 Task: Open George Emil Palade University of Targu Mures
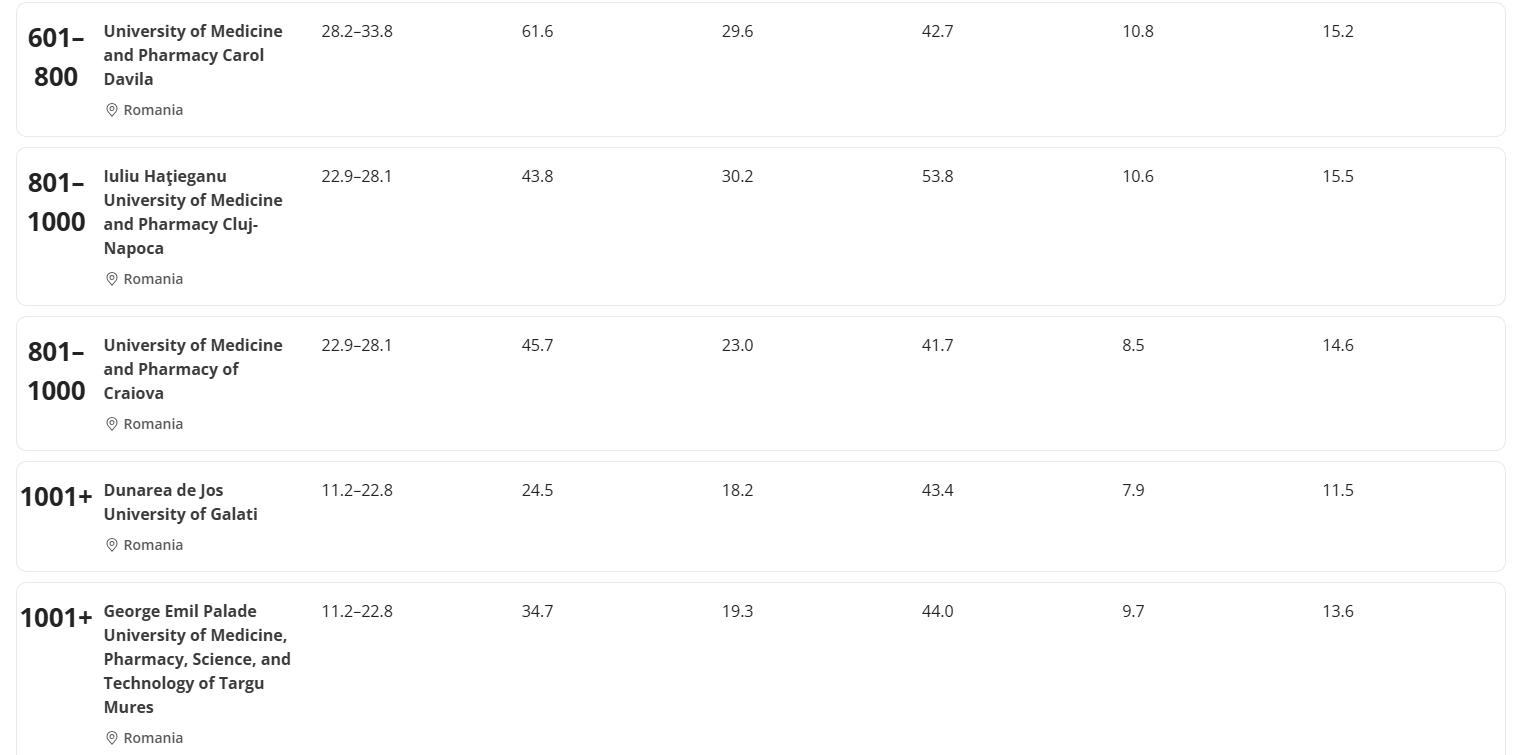click(196, 659)
